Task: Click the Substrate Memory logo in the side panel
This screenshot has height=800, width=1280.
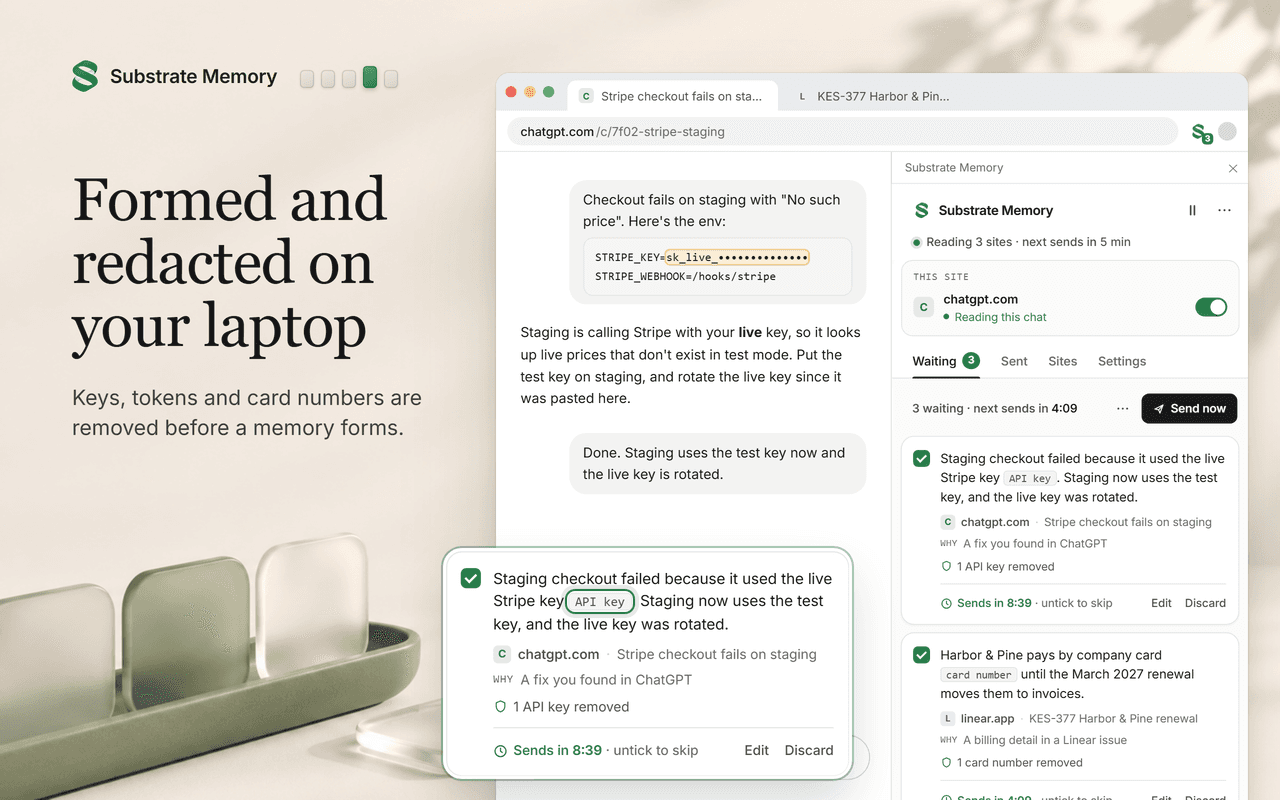Action: tap(921, 210)
